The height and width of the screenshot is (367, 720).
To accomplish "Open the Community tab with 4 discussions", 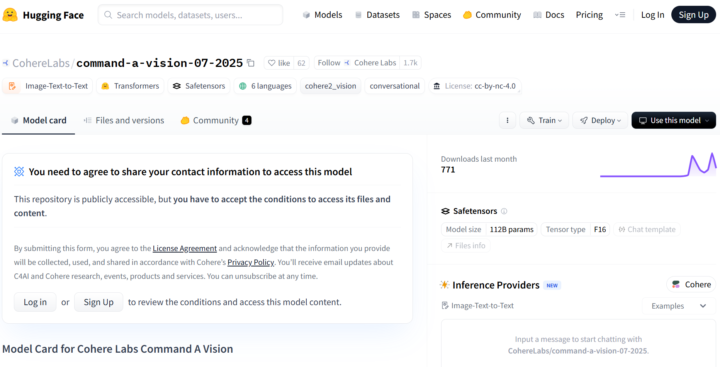I will click(216, 120).
